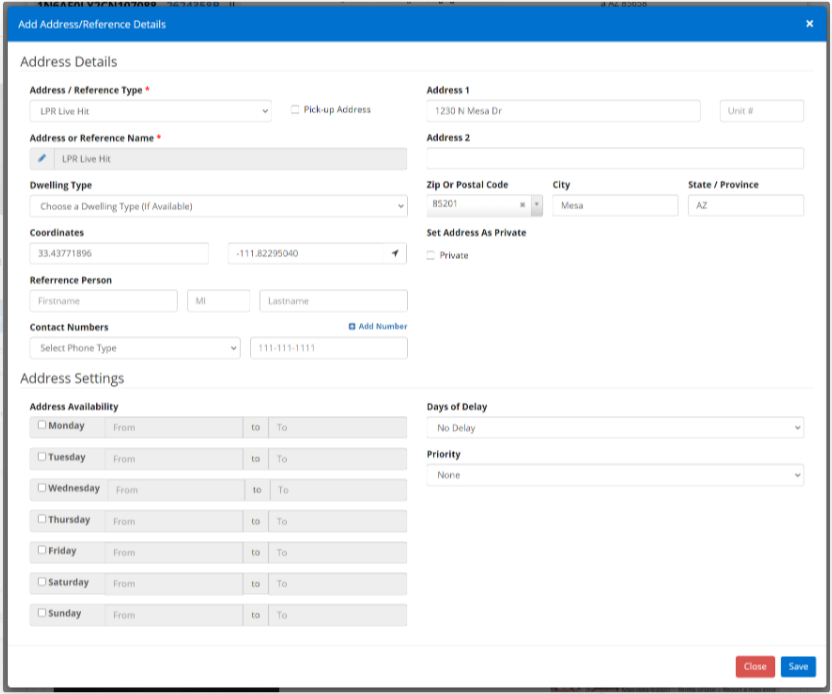Viewport: 832px width, 694px height.
Task: Tick the Sunday availability checkbox
Action: 42,612
